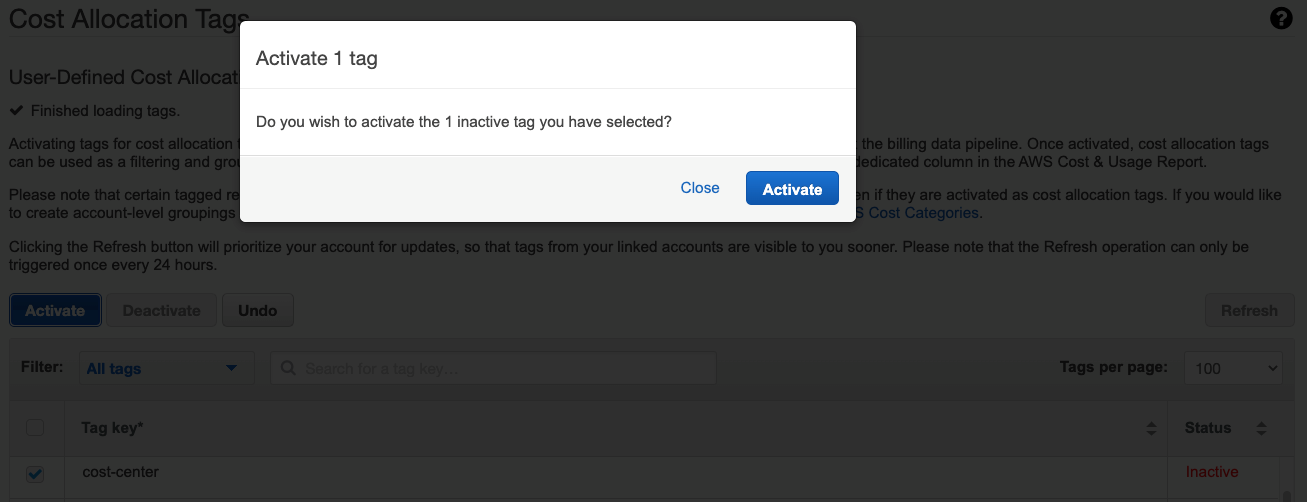Sort by the Tag key column arrows
The height and width of the screenshot is (502, 1307).
(x=1151, y=428)
